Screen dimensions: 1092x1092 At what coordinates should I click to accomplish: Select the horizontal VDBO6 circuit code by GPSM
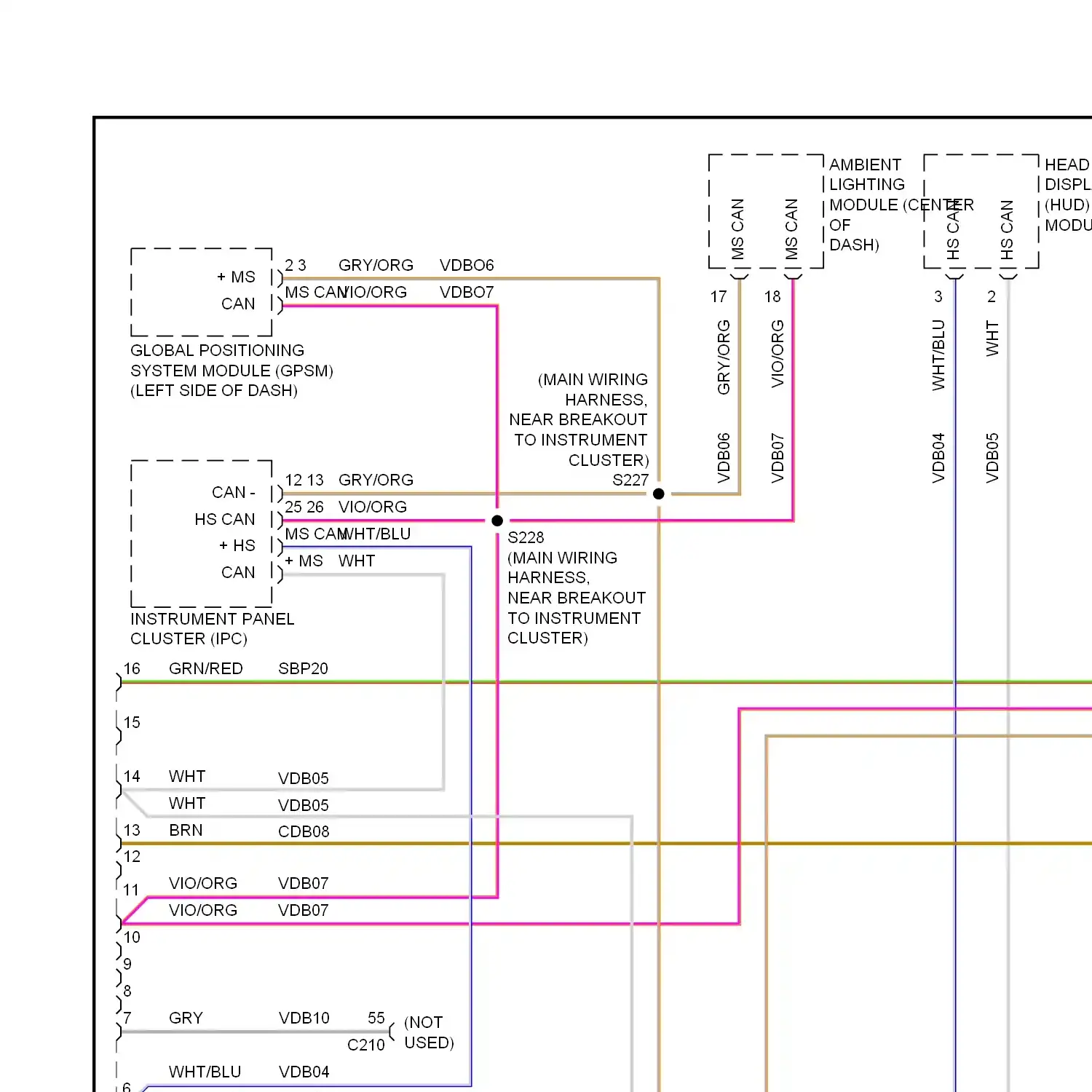pyautogui.click(x=467, y=265)
